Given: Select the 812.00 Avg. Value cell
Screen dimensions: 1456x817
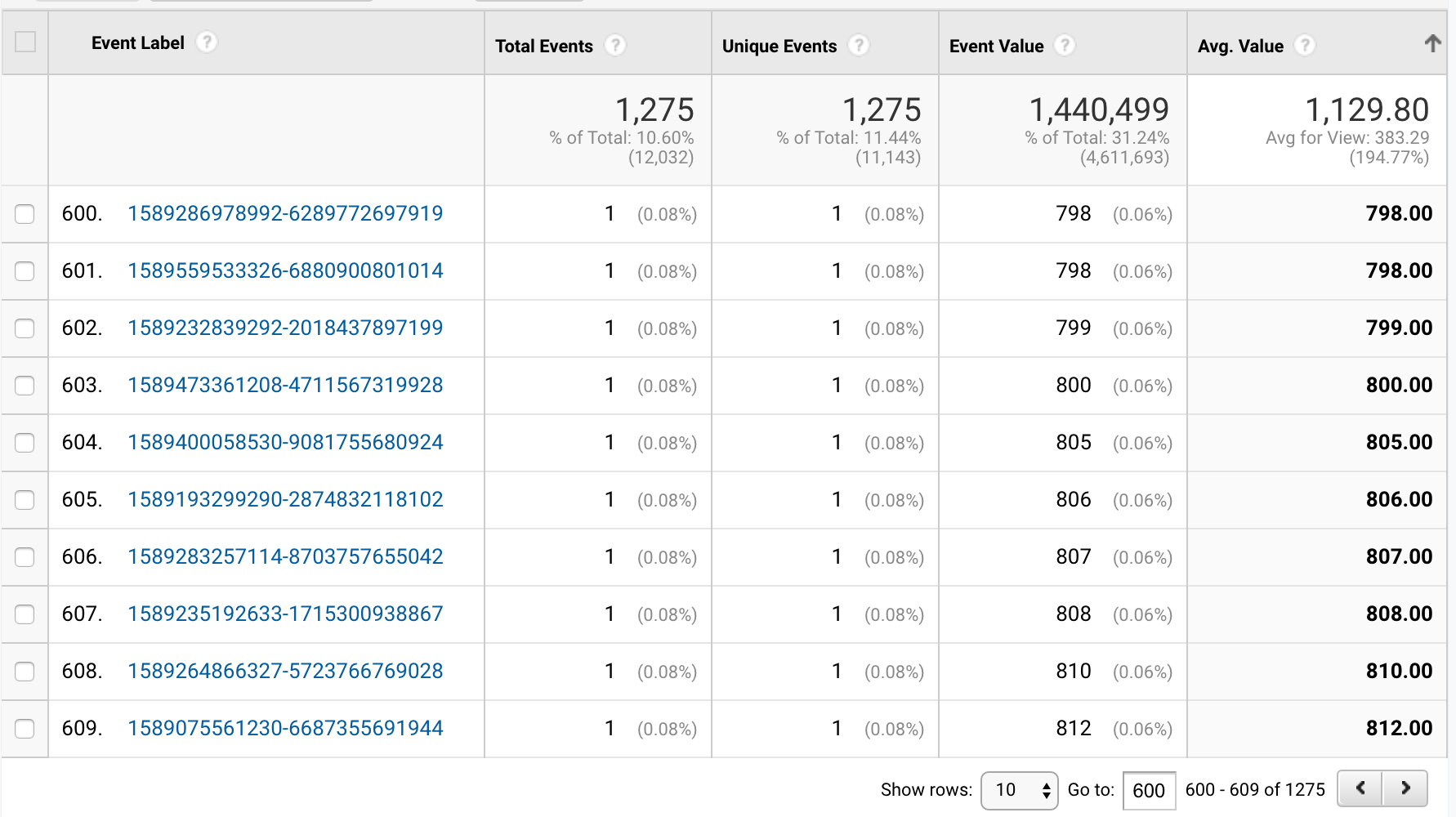Looking at the screenshot, I should (1399, 728).
